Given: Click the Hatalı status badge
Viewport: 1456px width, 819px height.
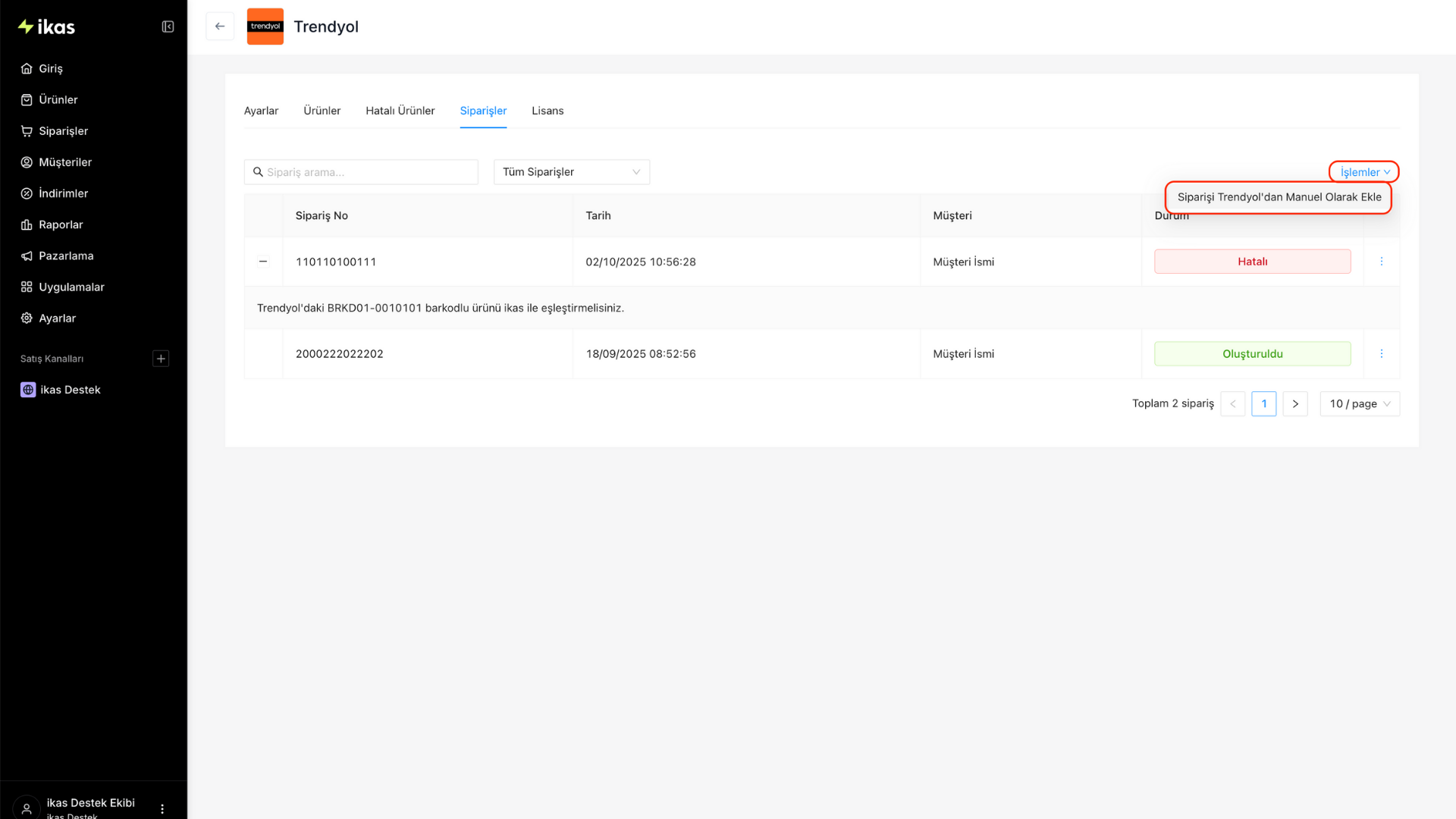Looking at the screenshot, I should (1253, 262).
